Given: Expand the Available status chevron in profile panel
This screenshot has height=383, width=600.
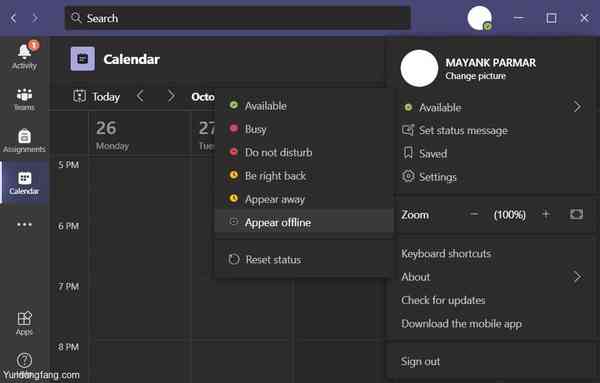Looking at the screenshot, I should coord(577,107).
